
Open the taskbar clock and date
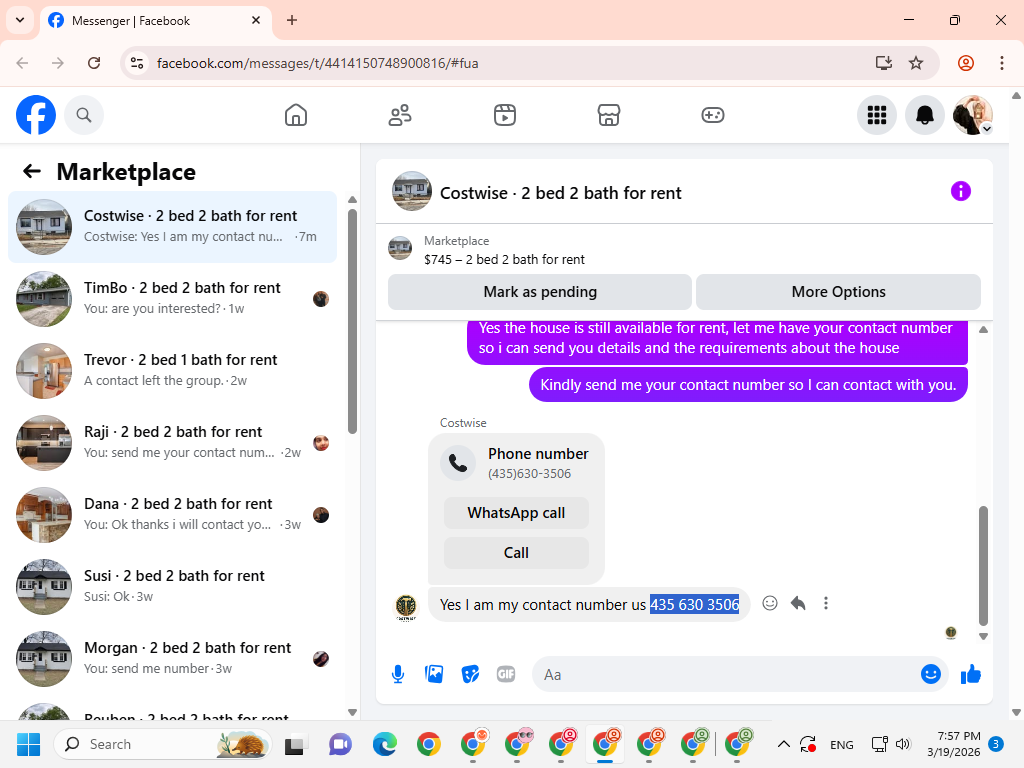point(953,744)
